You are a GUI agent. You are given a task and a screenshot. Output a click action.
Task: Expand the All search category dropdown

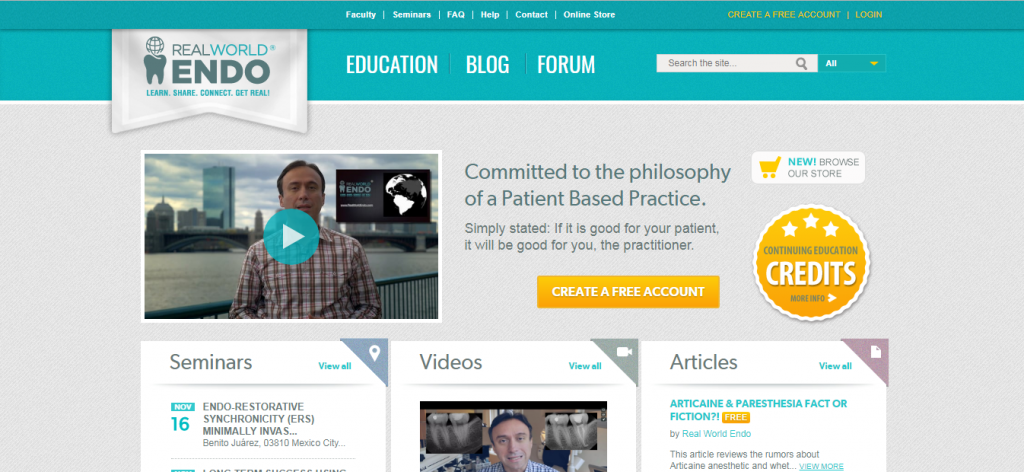[852, 63]
